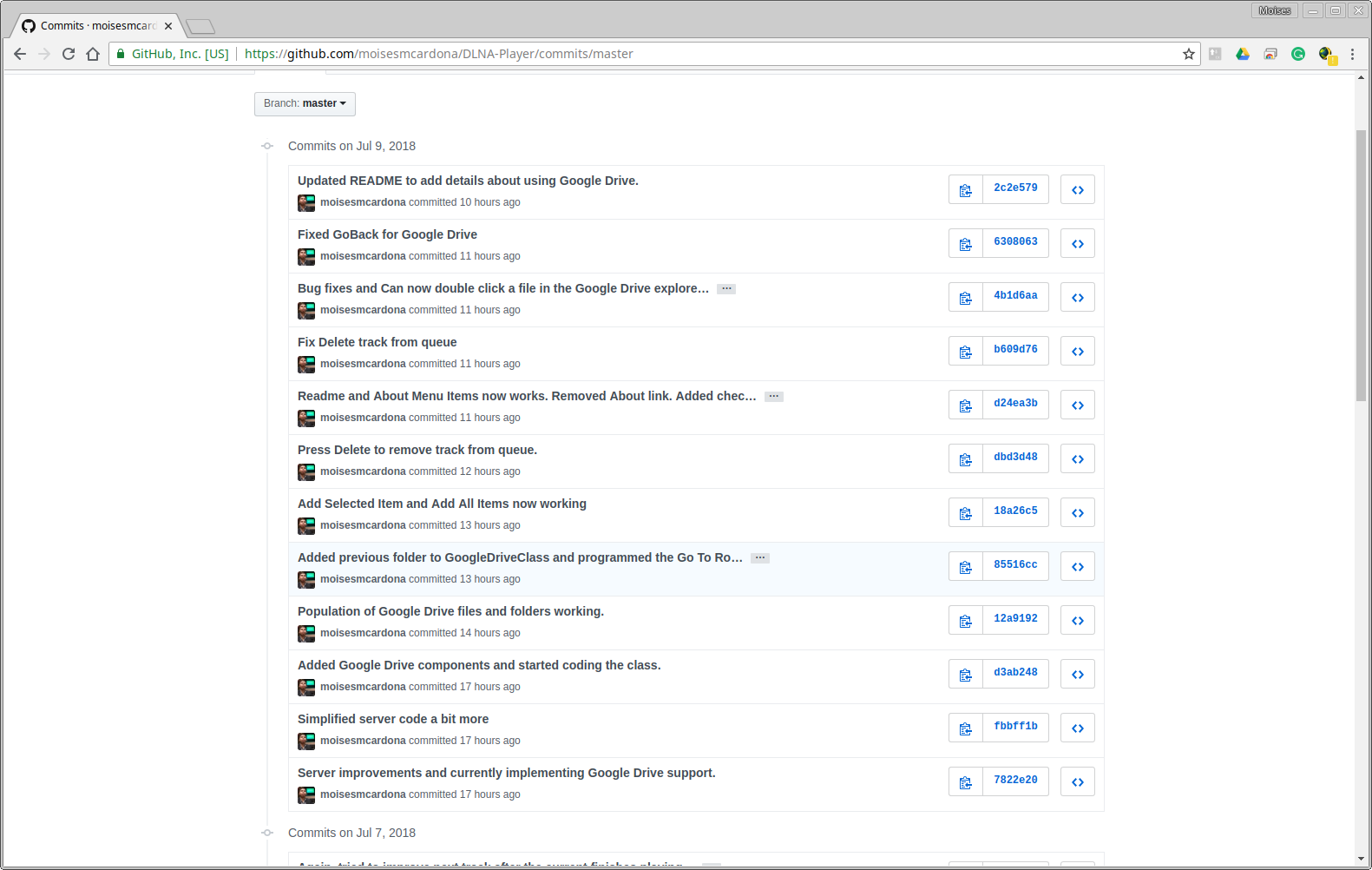Reload the current page
Viewport: 1372px width, 870px height.
click(69, 54)
